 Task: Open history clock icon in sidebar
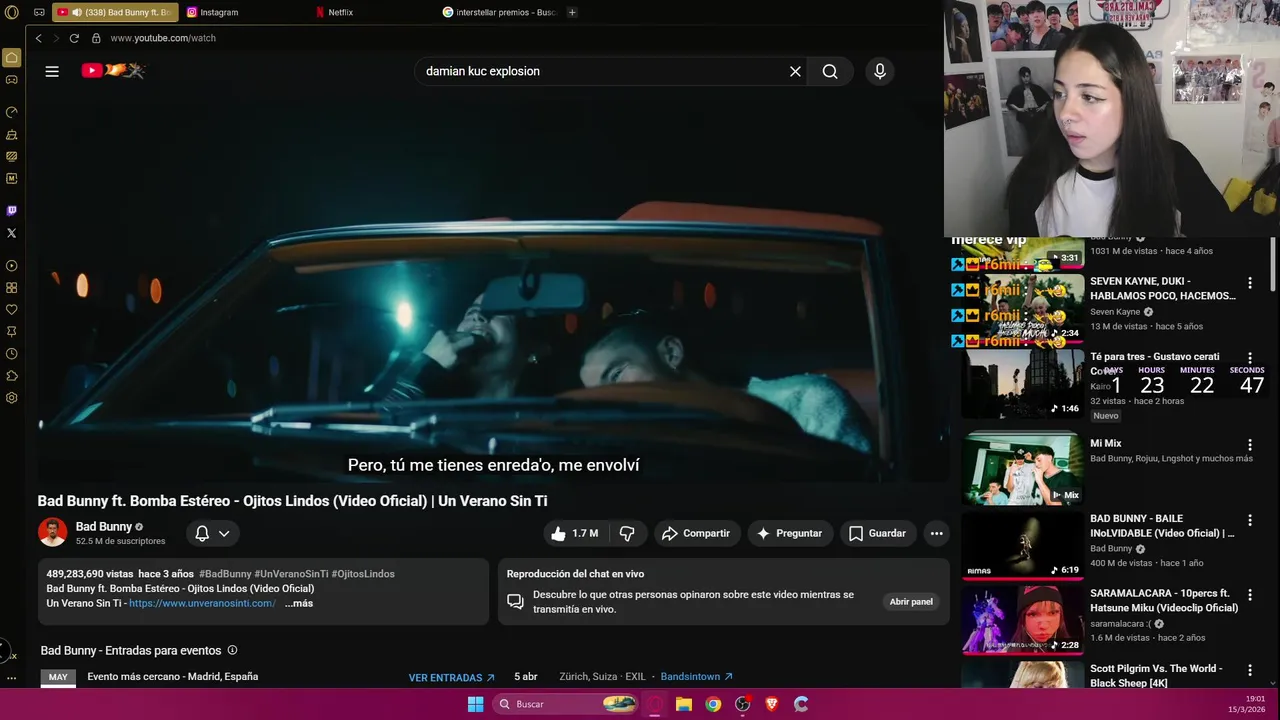click(x=12, y=354)
